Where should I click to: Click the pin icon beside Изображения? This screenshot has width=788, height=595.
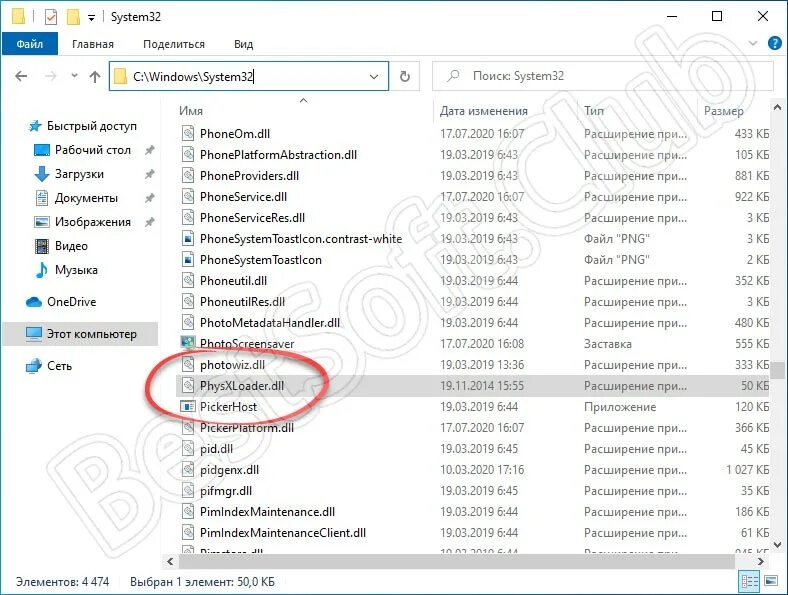(149, 222)
